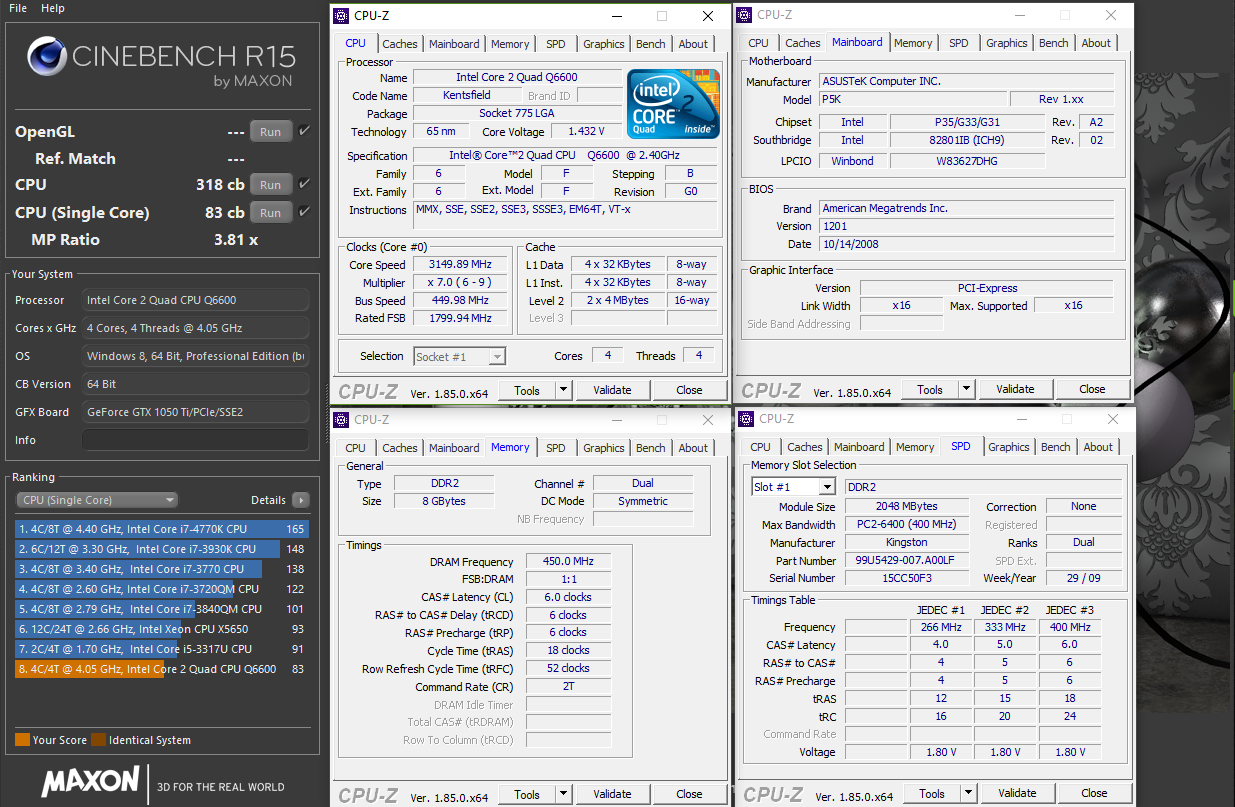Screen dimensions: 1235x807
Task: Open the File menu in Cinebench
Action: point(18,8)
